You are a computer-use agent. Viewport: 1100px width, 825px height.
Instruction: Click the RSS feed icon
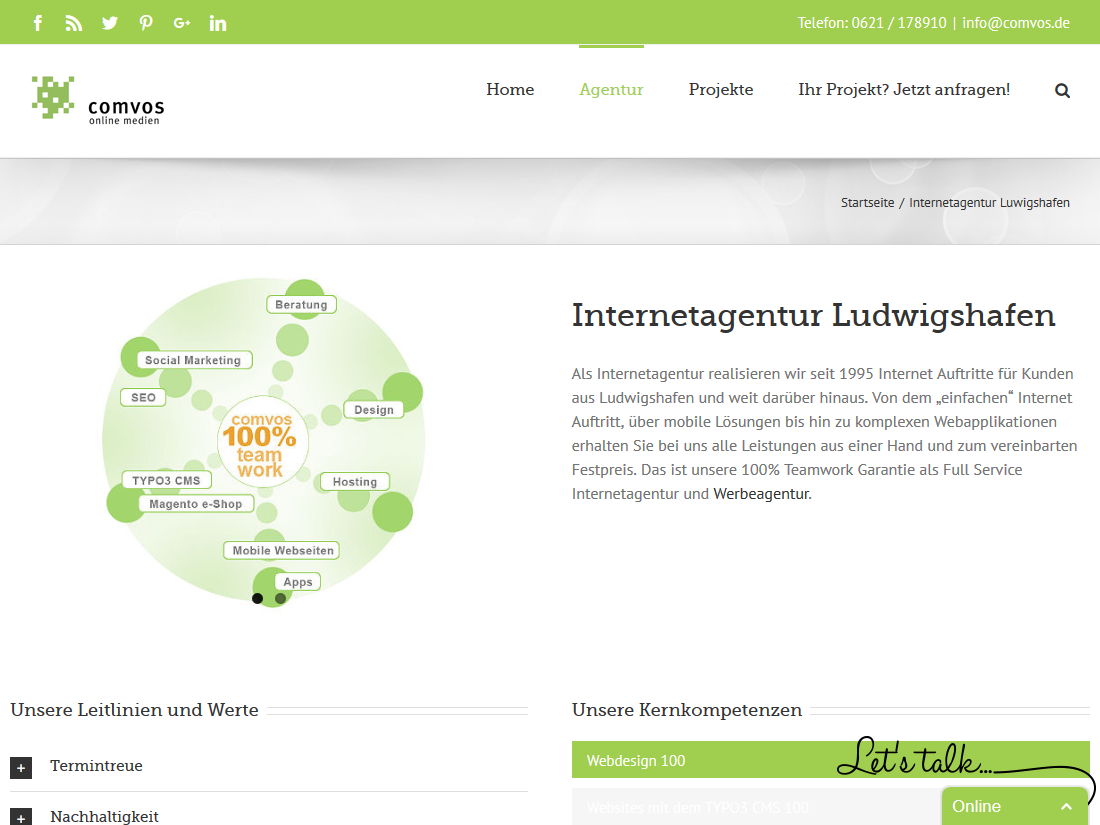click(74, 23)
